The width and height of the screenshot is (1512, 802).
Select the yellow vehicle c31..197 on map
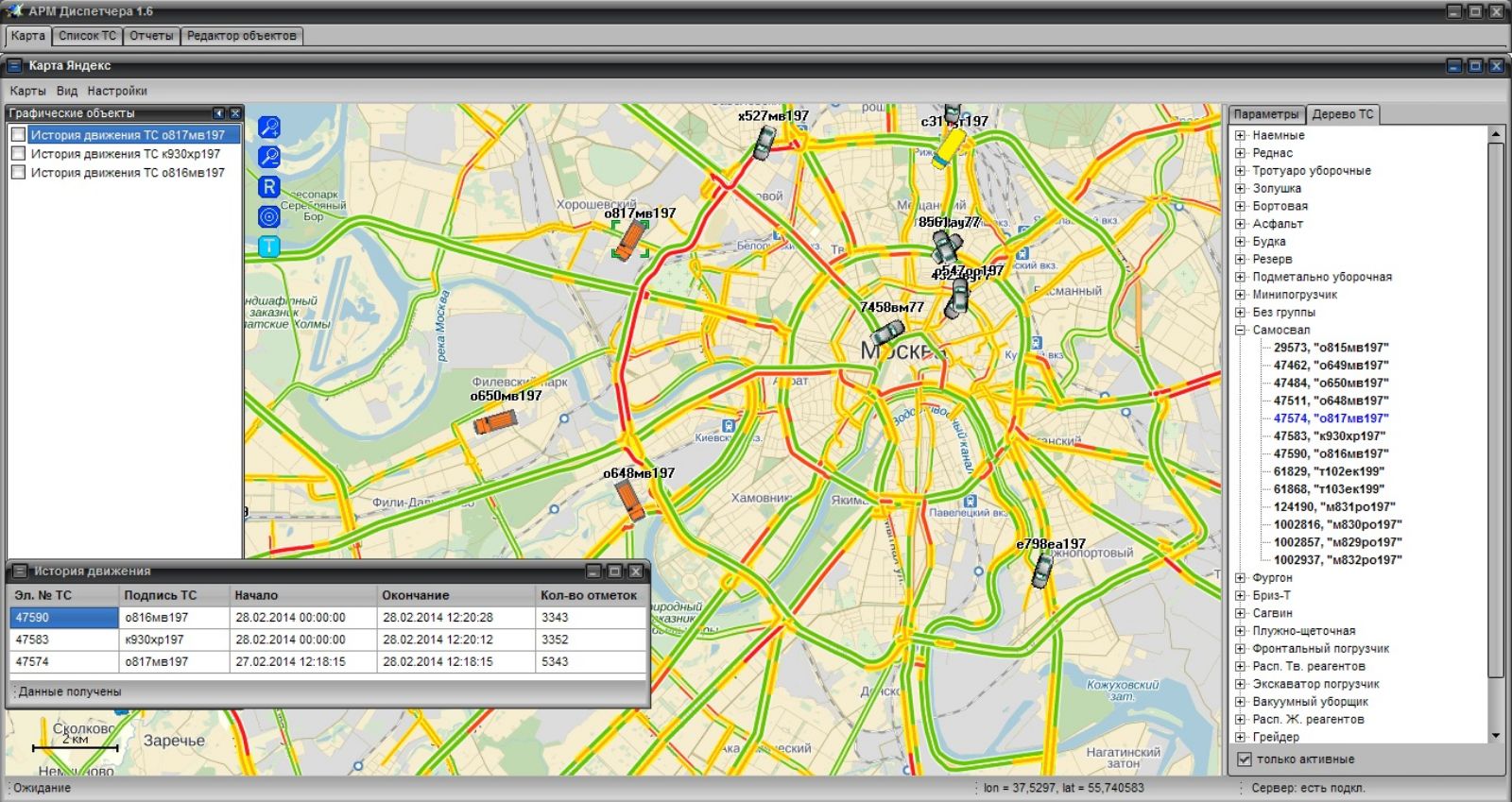[x=949, y=147]
